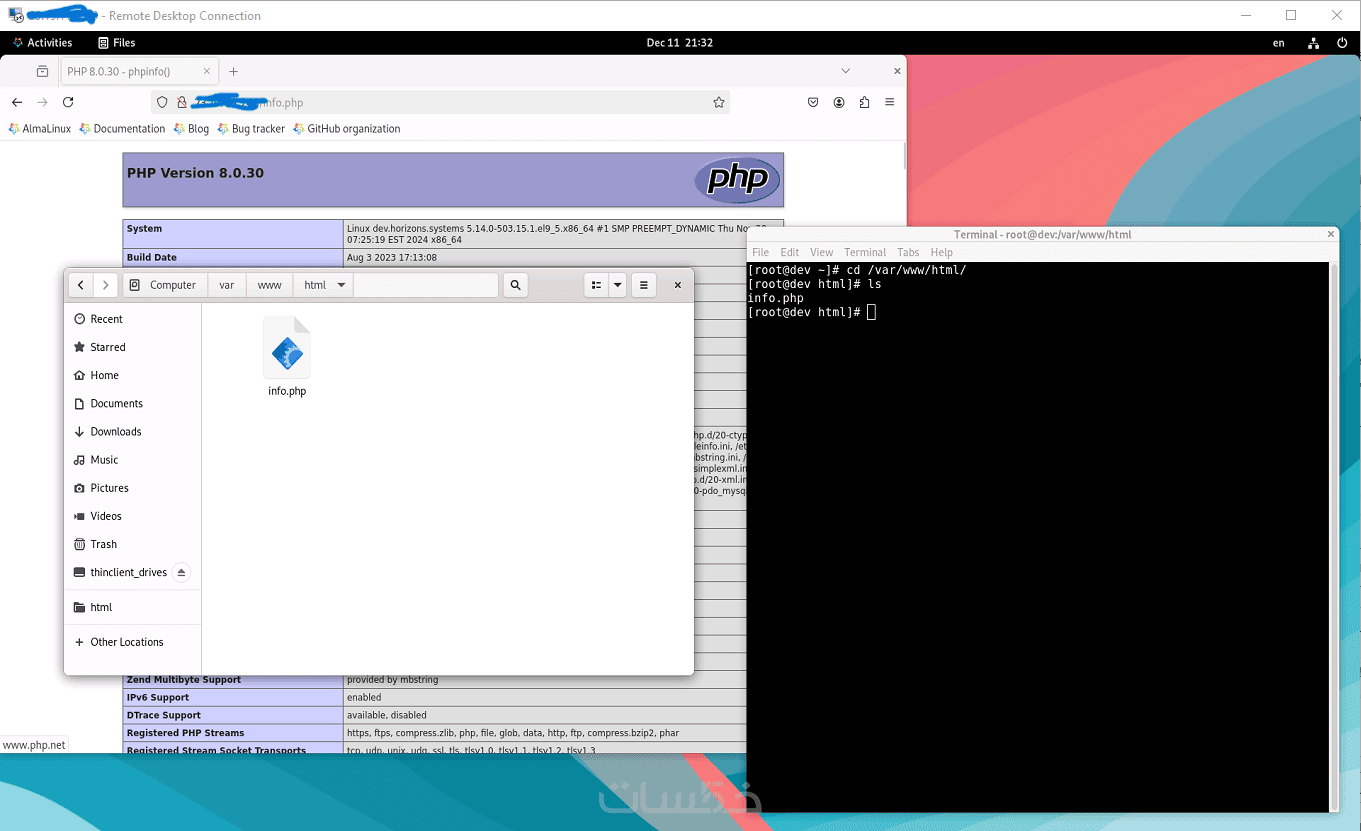Open the en keyboard layout menu
This screenshot has height=831, width=1361.
pyautogui.click(x=1278, y=43)
